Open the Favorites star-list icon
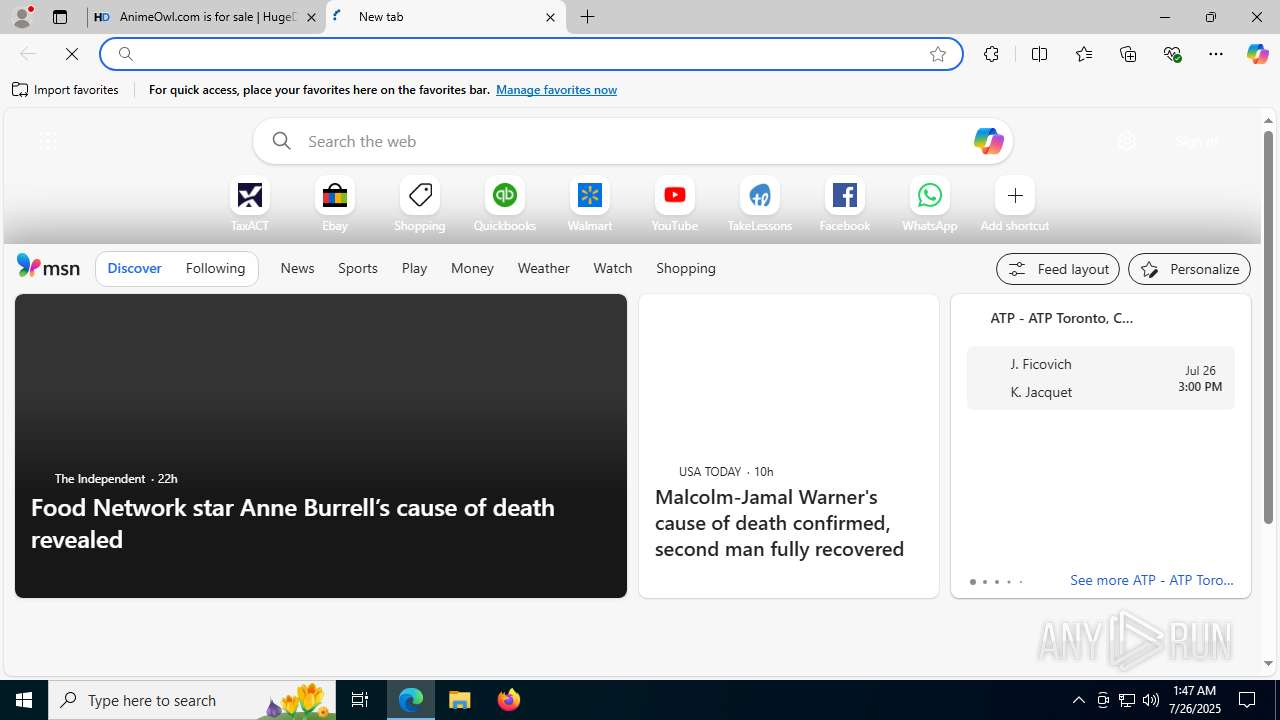 tap(1084, 54)
